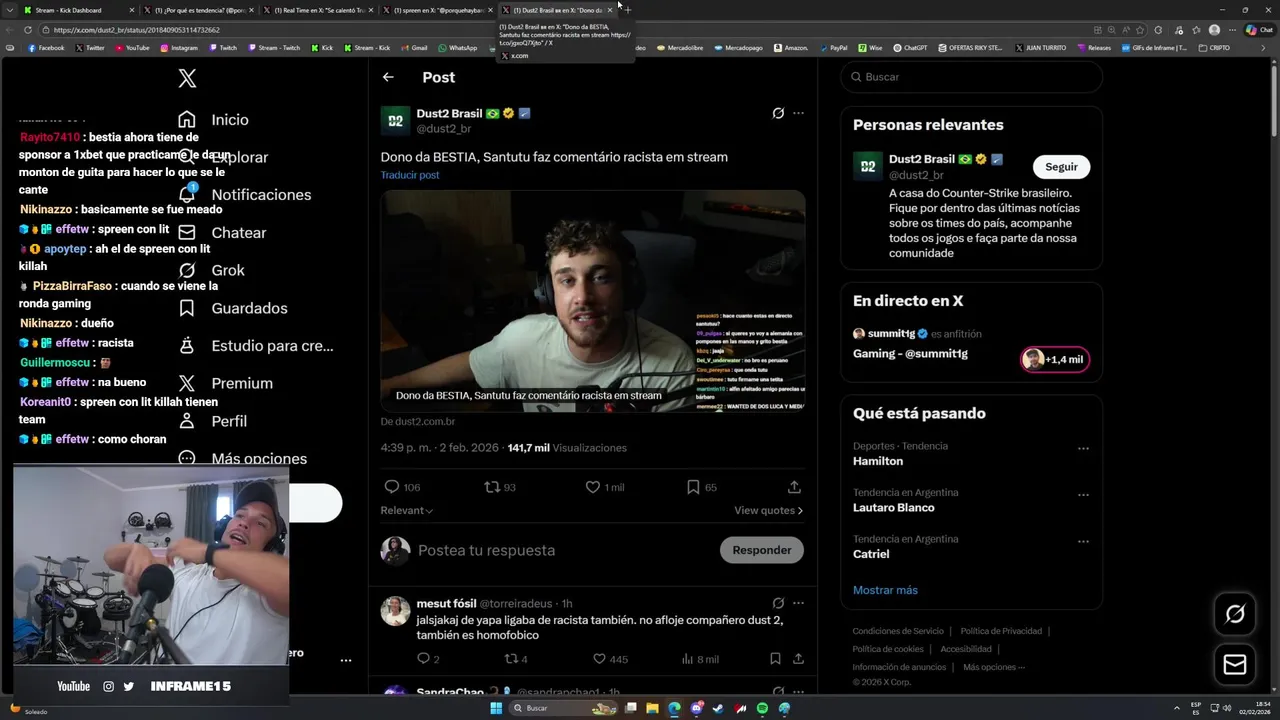
Task: Follow Dust2 Brasil with the Seguir button
Action: pyautogui.click(x=1061, y=167)
